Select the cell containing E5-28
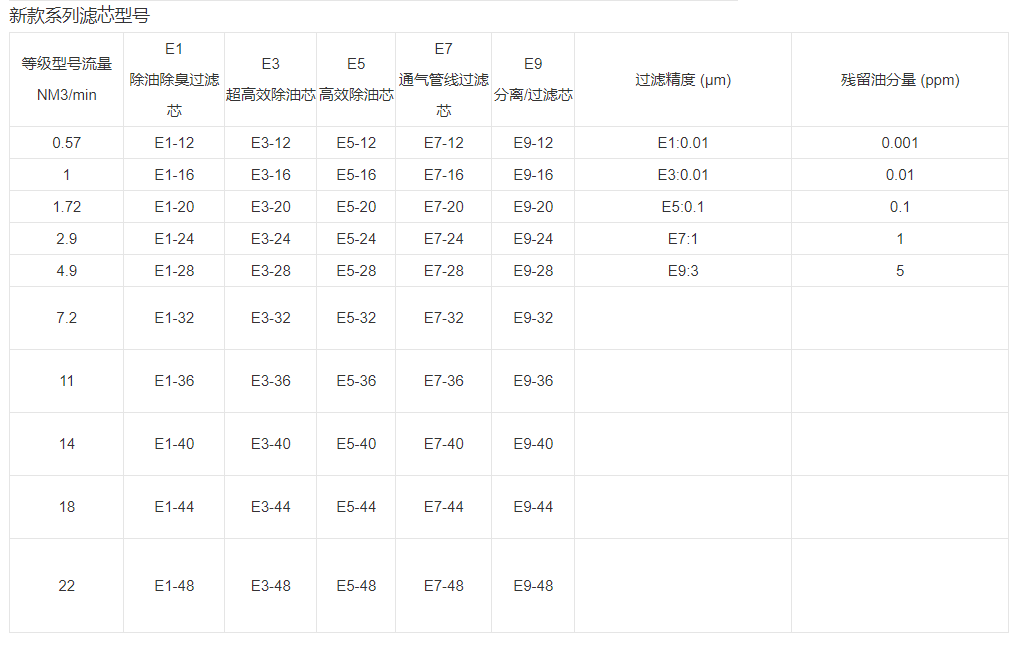 [x=355, y=270]
